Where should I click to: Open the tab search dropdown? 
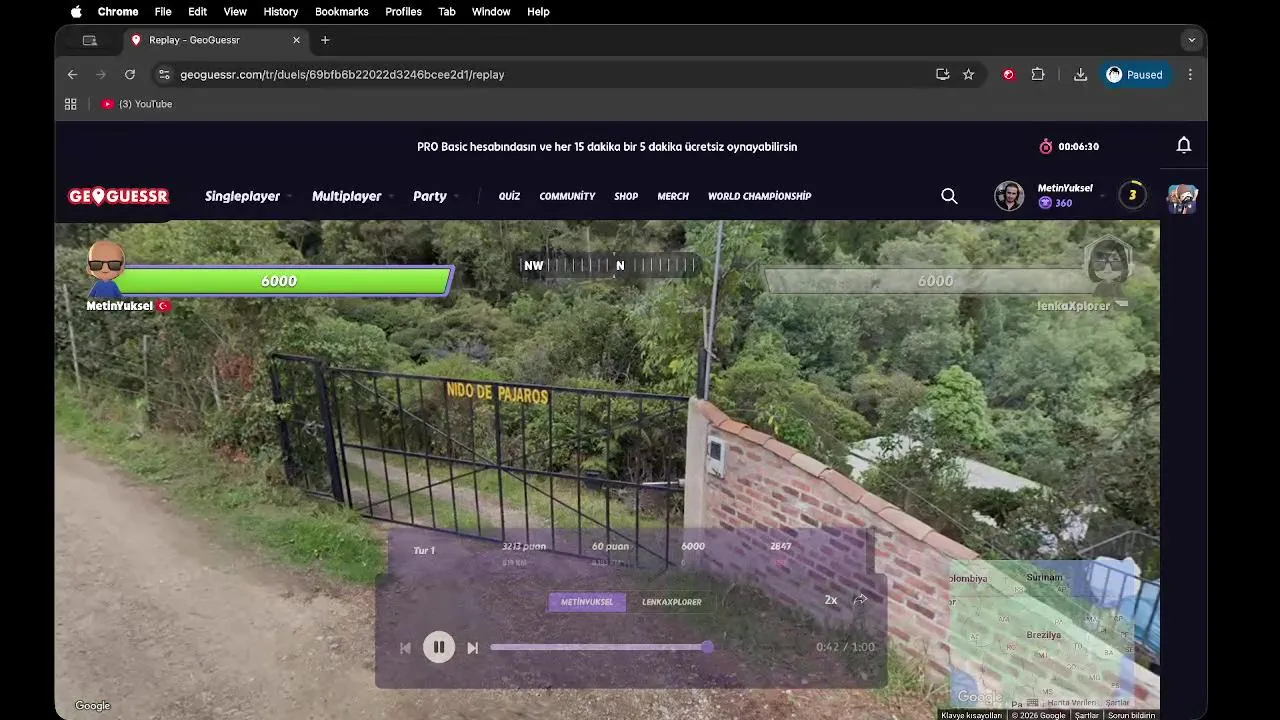[x=1191, y=40]
